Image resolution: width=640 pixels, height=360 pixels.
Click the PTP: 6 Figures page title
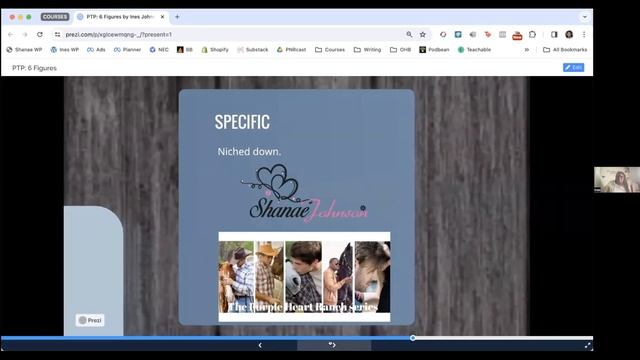34,68
